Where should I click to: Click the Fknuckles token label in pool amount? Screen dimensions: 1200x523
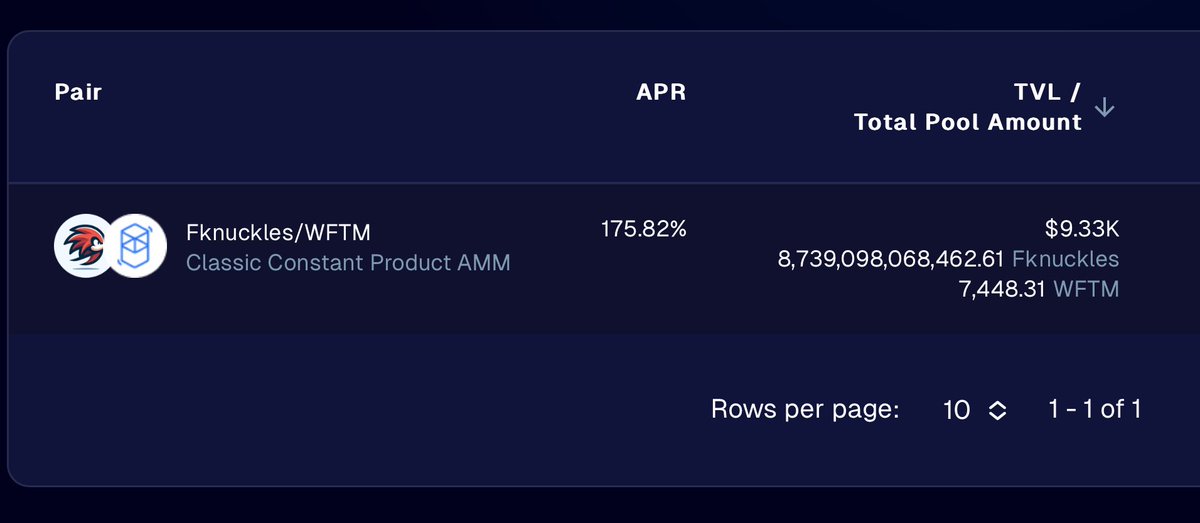pyautogui.click(x=1066, y=259)
